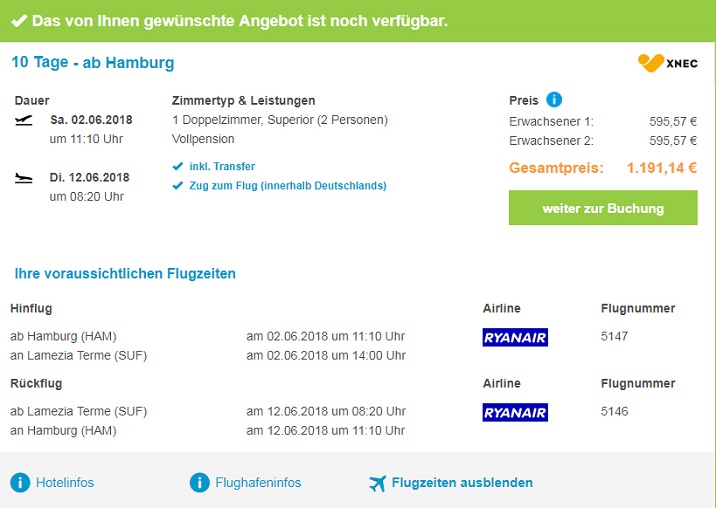
Task: Click the checkmark next to Zug zum Flug
Action: (177, 185)
